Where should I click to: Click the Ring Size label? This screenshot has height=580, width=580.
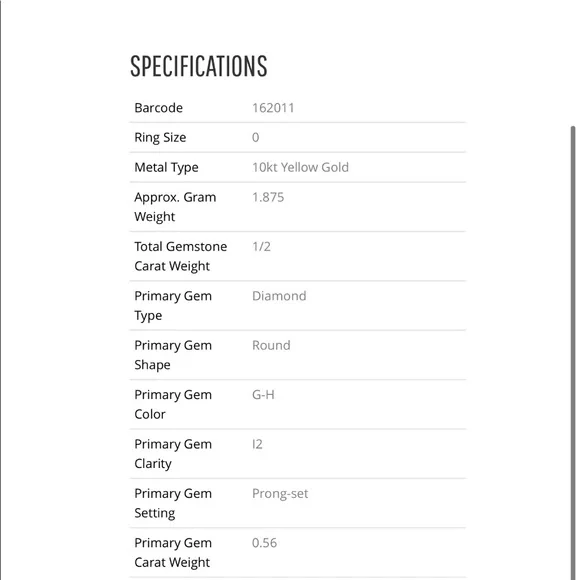pyautogui.click(x=160, y=138)
